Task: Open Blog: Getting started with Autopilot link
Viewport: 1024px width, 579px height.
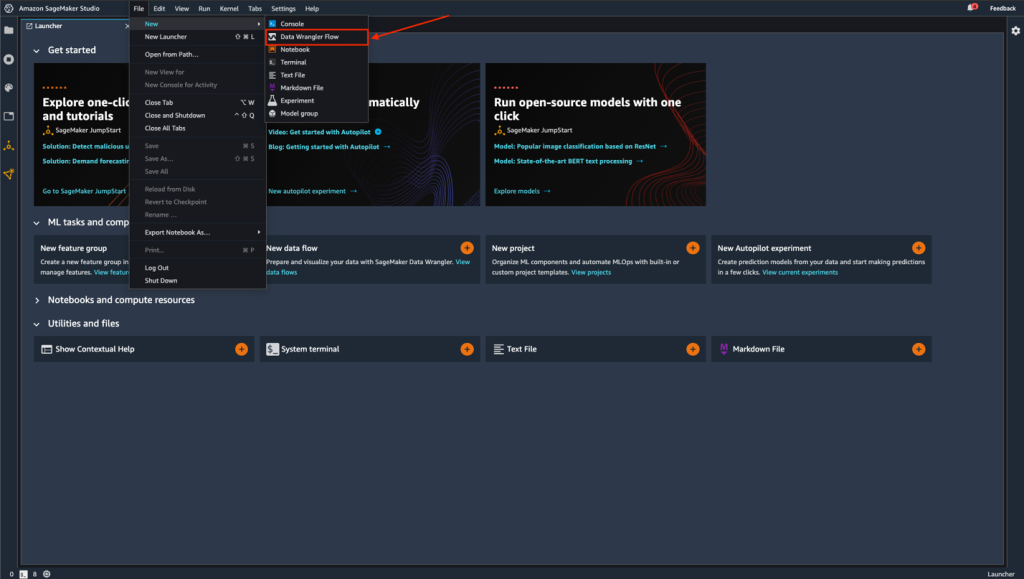Action: tap(328, 147)
